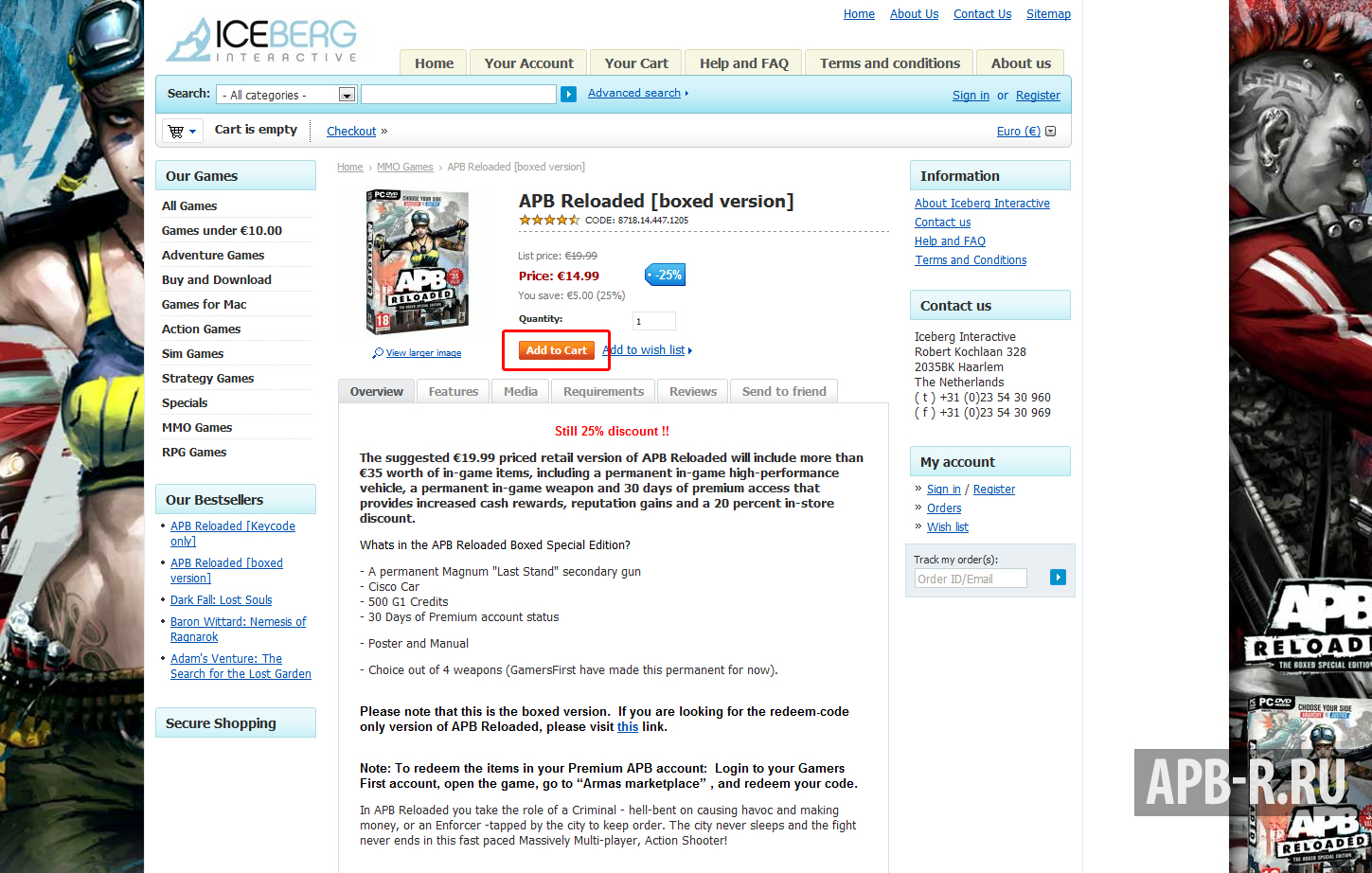Open RPG Games category
Image resolution: width=1372 pixels, height=873 pixels.
tap(194, 453)
